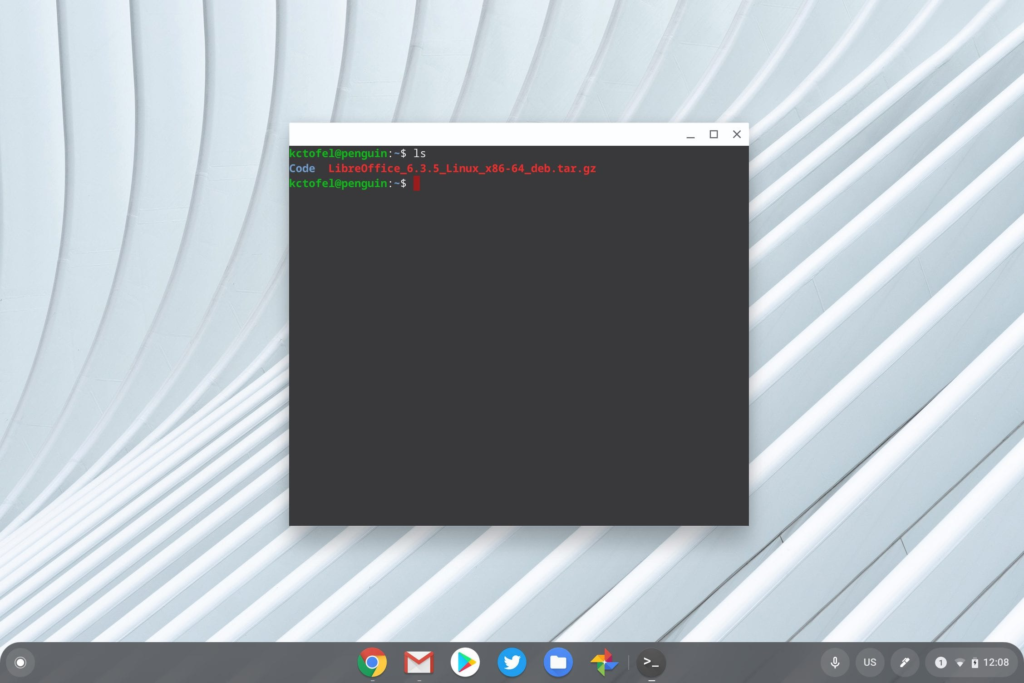Launch the Twitter app from the shelf
This screenshot has width=1024, height=683.
pyautogui.click(x=511, y=662)
